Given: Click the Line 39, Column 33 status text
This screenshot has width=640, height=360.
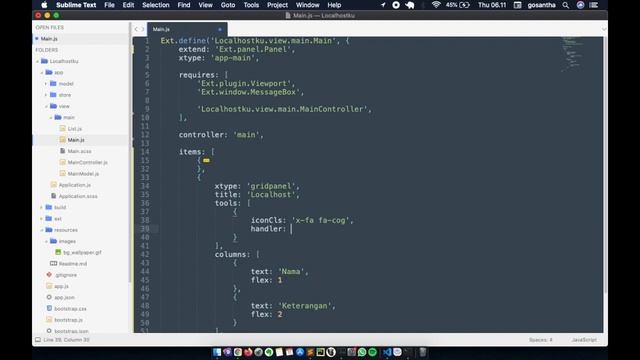Looking at the screenshot, I should pyautogui.click(x=66, y=340).
